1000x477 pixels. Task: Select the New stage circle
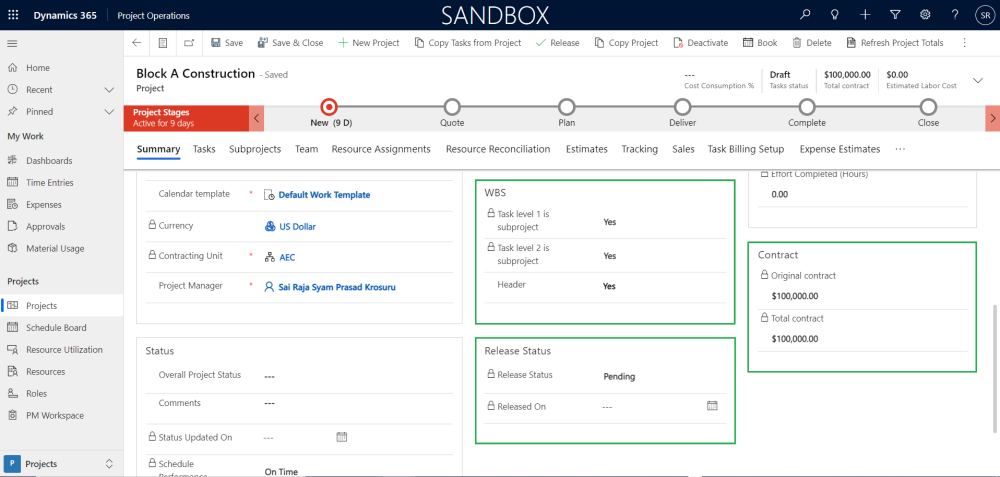(x=329, y=106)
